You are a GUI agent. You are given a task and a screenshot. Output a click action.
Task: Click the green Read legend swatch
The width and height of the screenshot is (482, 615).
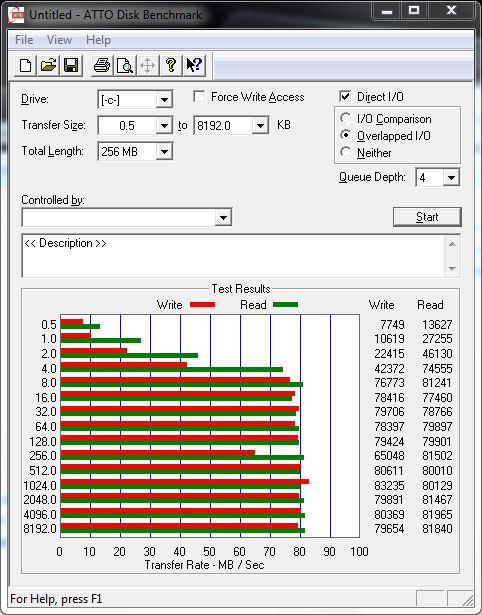pyautogui.click(x=285, y=304)
